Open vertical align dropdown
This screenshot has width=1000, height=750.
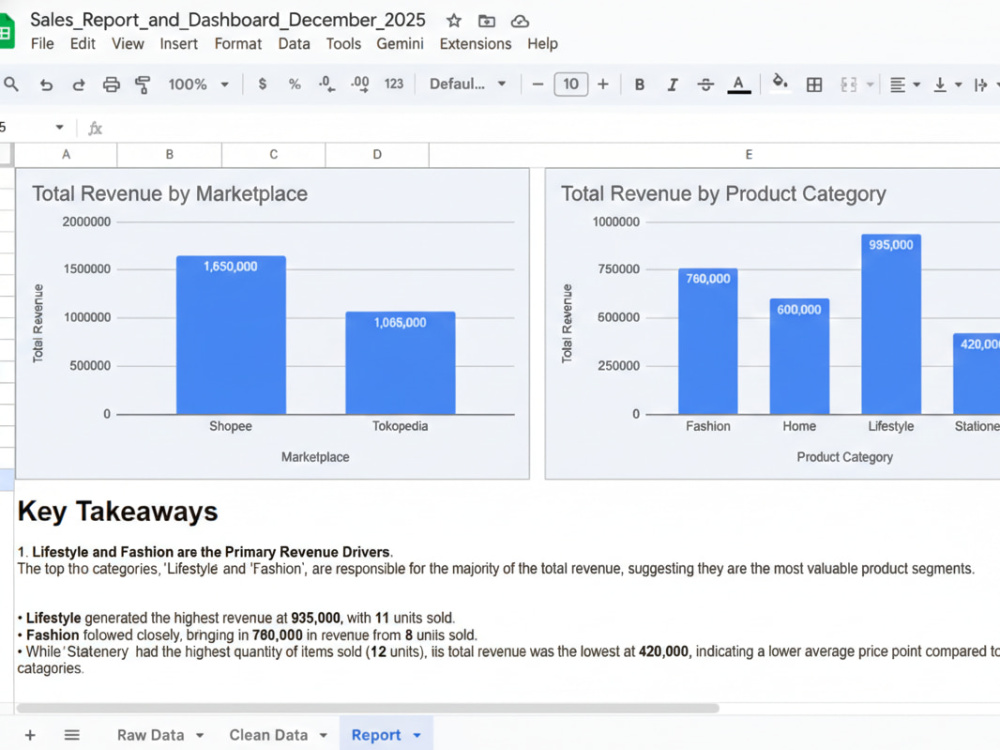(947, 84)
